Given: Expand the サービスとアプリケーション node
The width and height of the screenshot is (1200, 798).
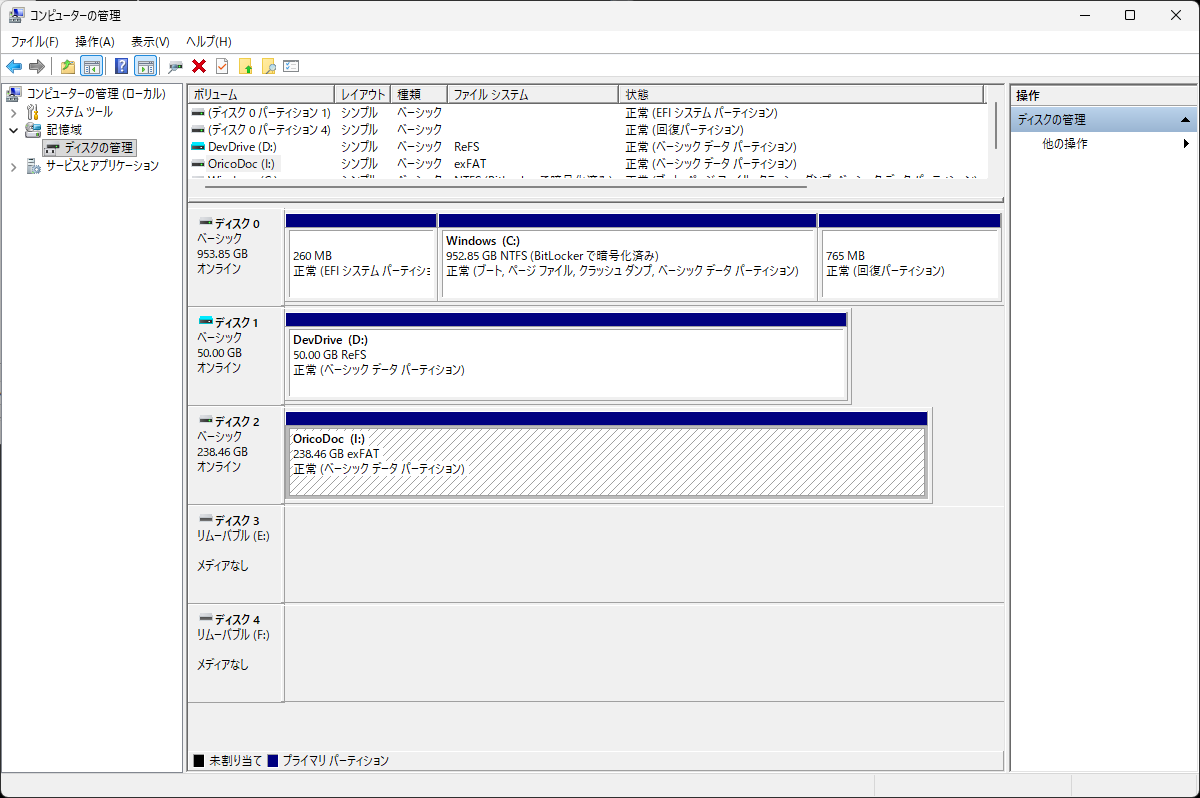Looking at the screenshot, I should click(x=14, y=165).
